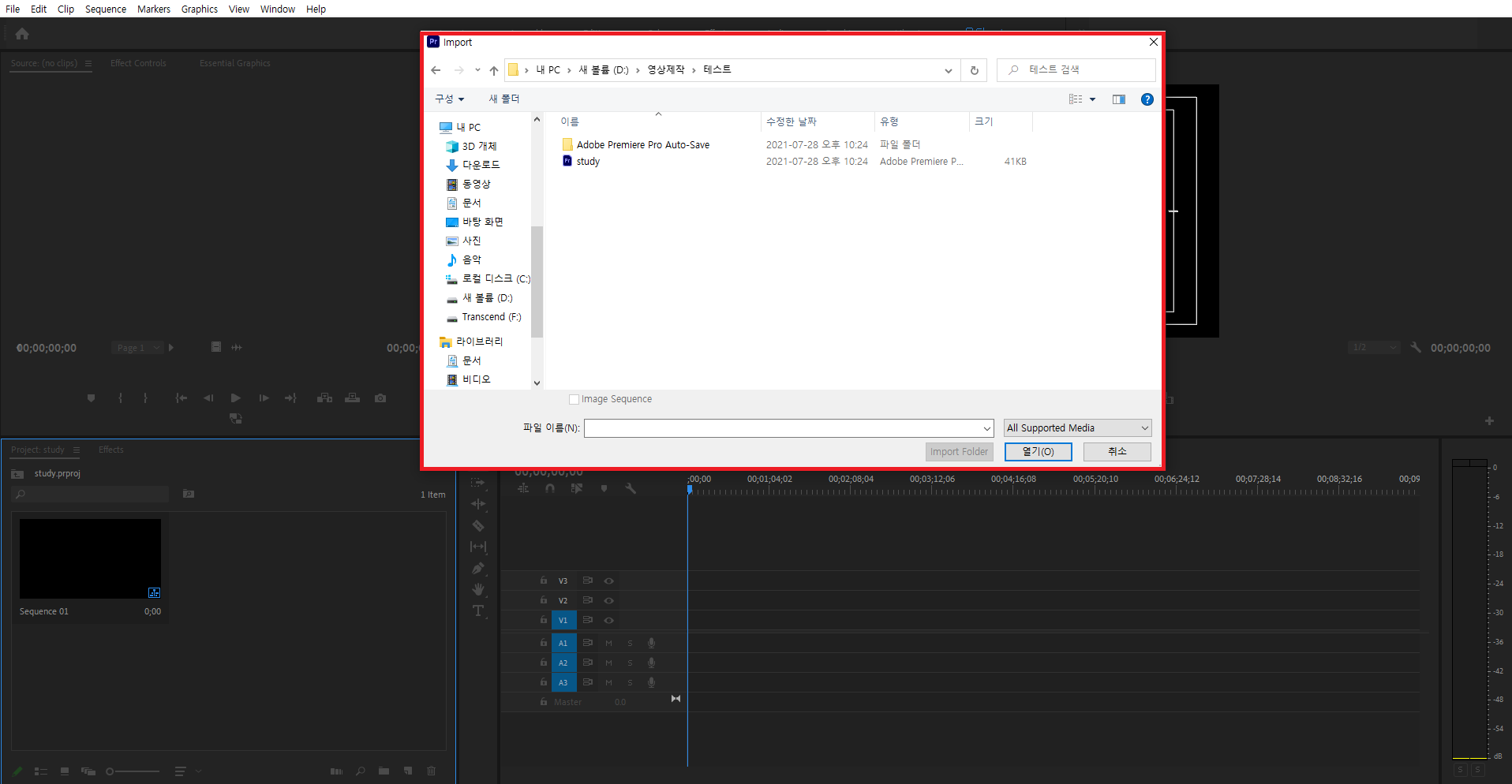Toggle V2 track output eye
Viewport: 1512px width, 784px height.
click(608, 600)
